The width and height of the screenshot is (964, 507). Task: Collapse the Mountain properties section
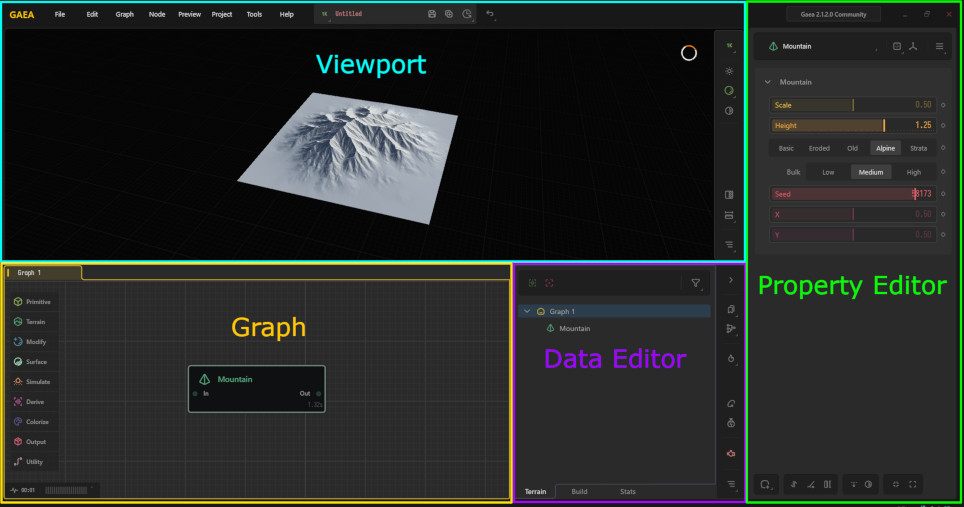pos(767,82)
